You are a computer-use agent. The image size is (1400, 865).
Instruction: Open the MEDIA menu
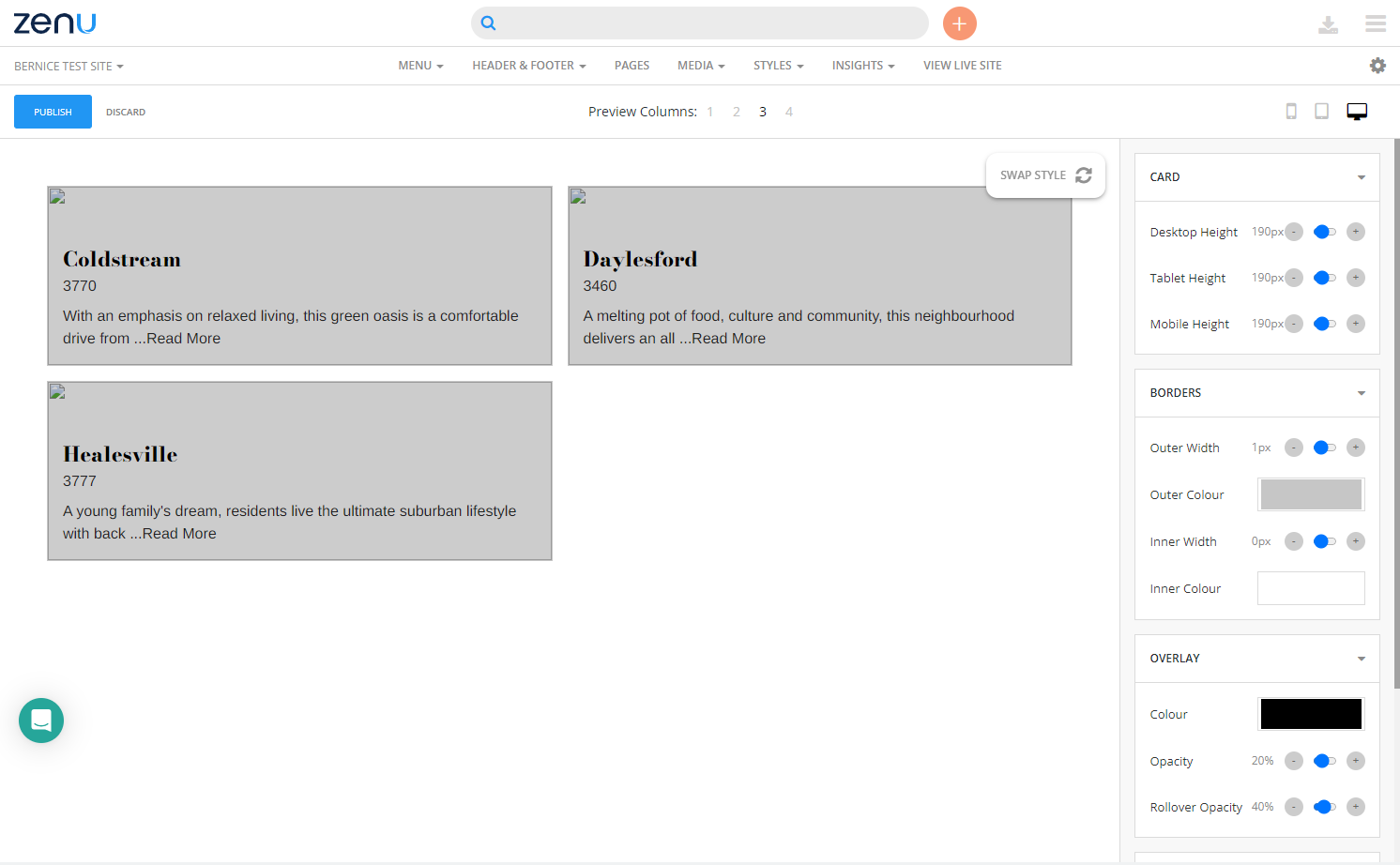coord(701,66)
